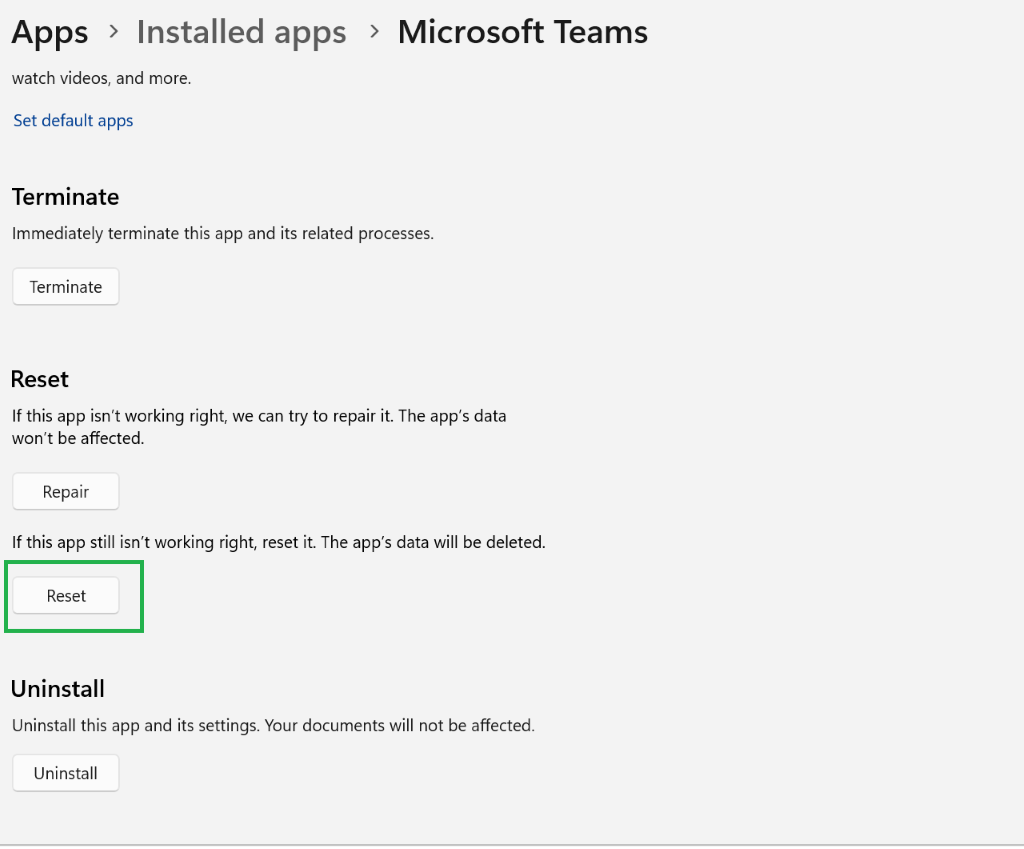This screenshot has width=1024, height=849.
Task: Open Installed apps breadcrumb
Action: coord(241,32)
